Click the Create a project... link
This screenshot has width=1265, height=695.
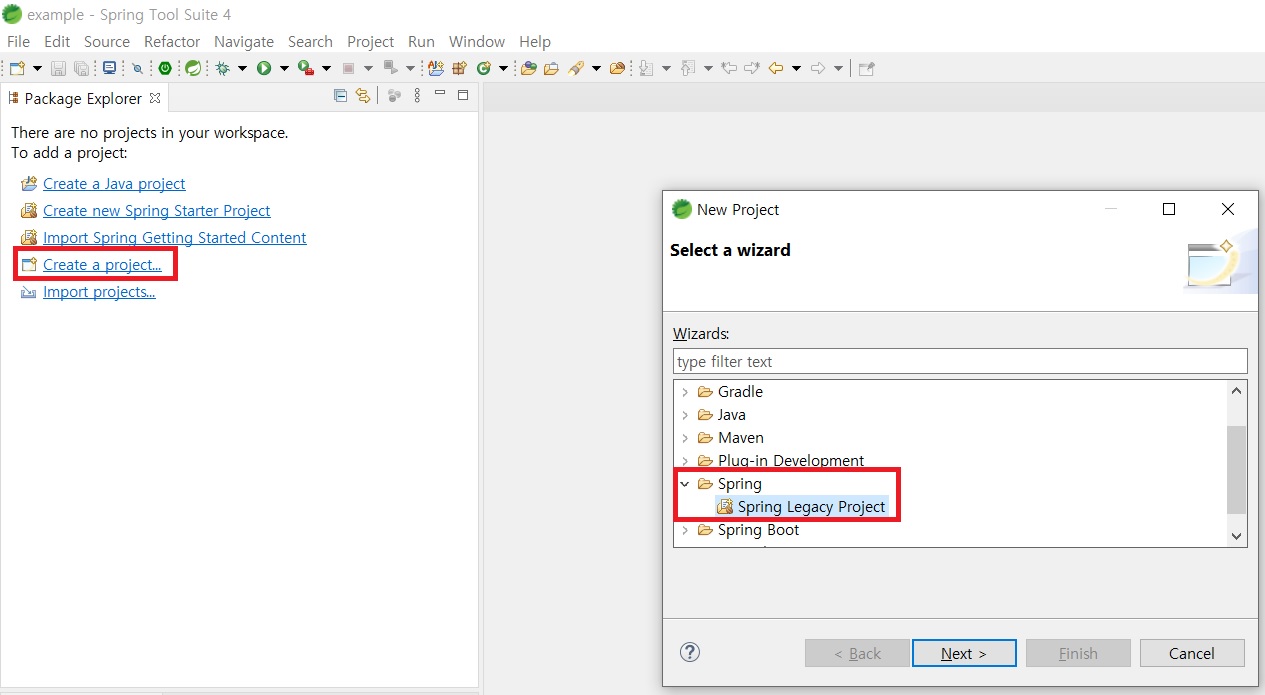(102, 265)
